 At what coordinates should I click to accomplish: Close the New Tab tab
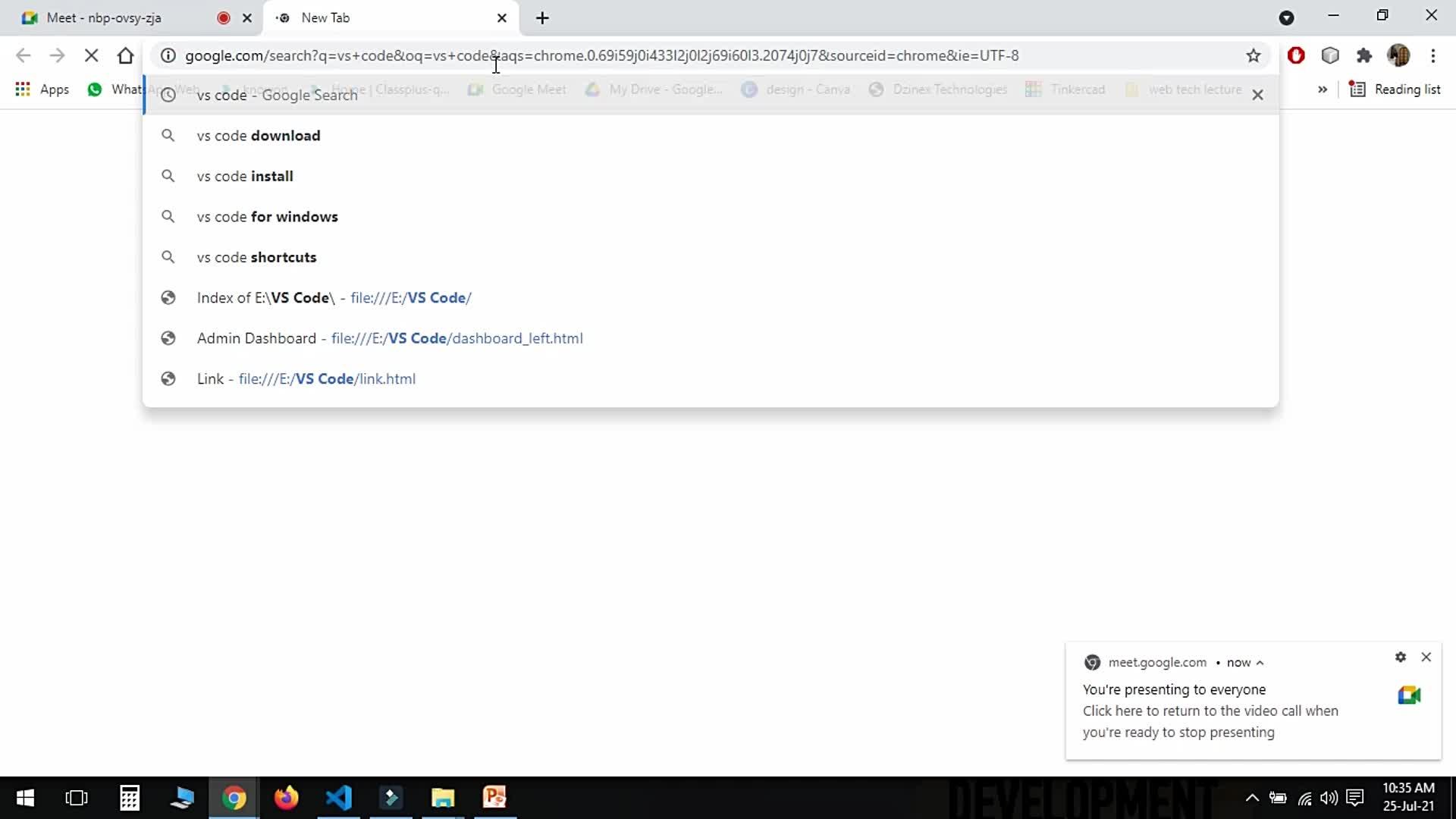pyautogui.click(x=501, y=18)
